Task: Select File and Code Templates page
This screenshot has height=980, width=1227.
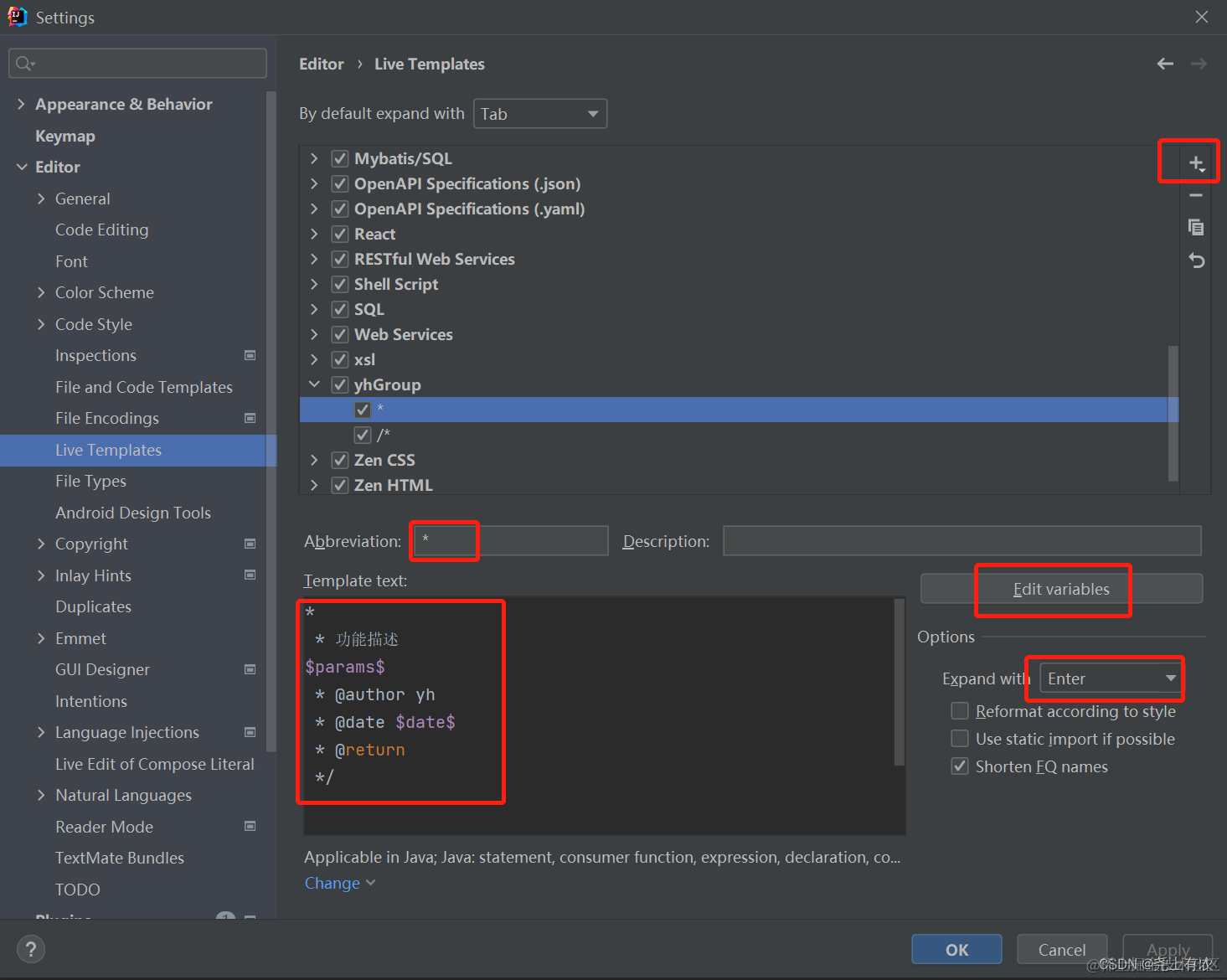Action: point(144,387)
